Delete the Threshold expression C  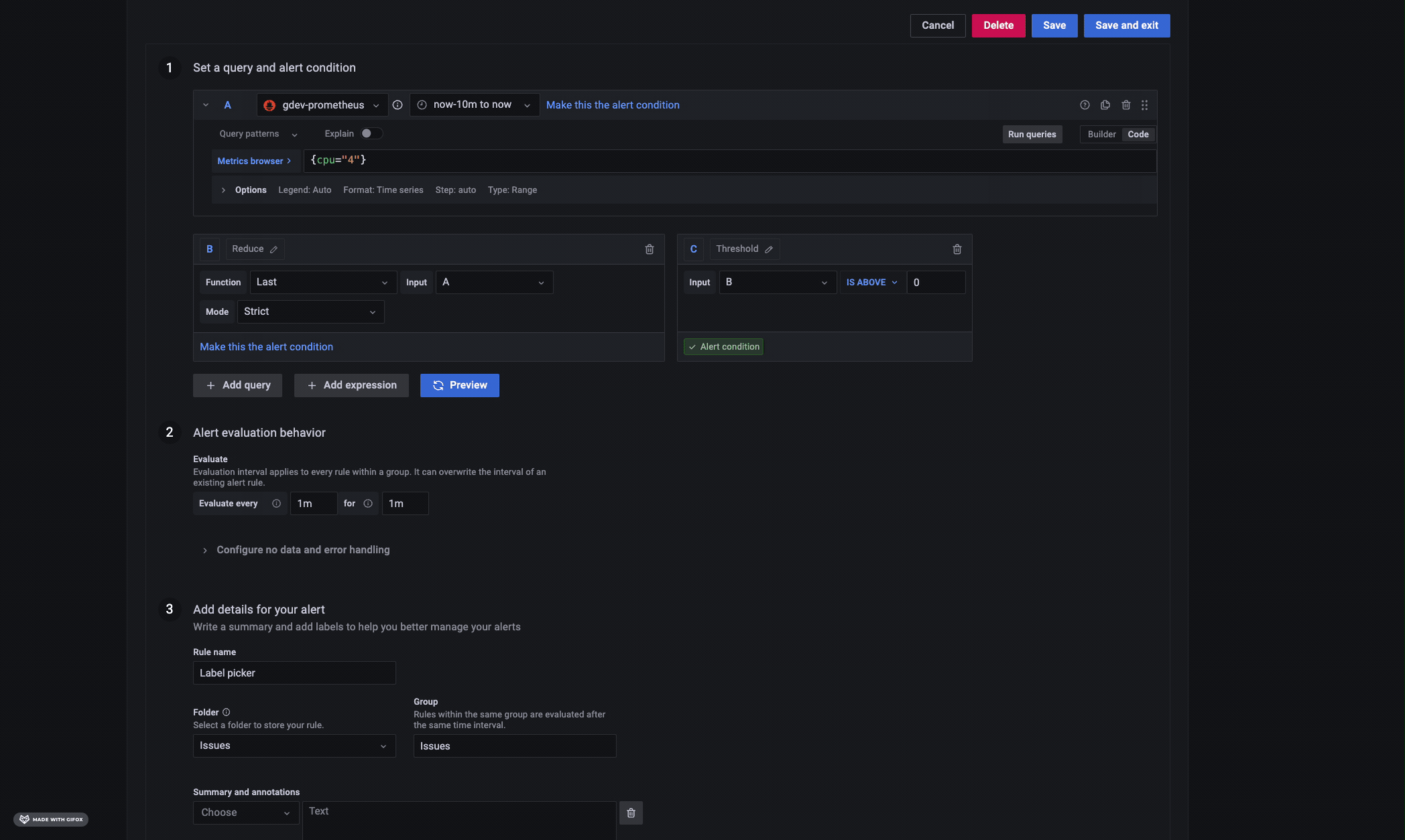(x=956, y=249)
